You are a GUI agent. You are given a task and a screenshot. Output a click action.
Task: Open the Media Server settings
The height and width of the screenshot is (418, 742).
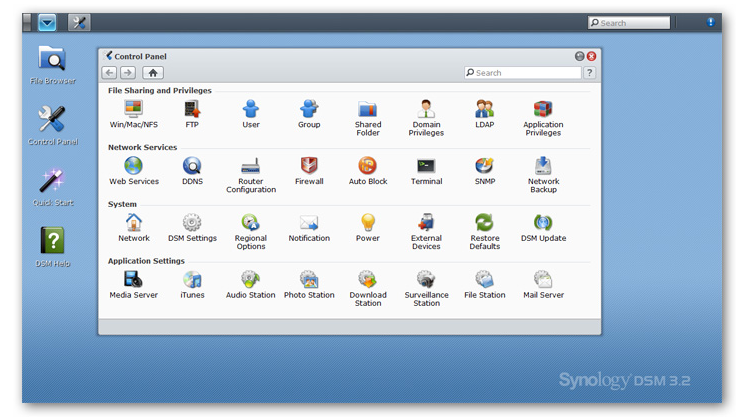pos(133,280)
